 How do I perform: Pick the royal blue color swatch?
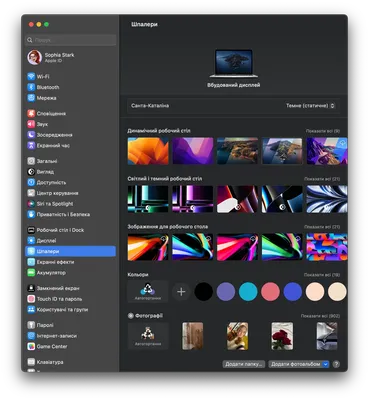pos(293,292)
